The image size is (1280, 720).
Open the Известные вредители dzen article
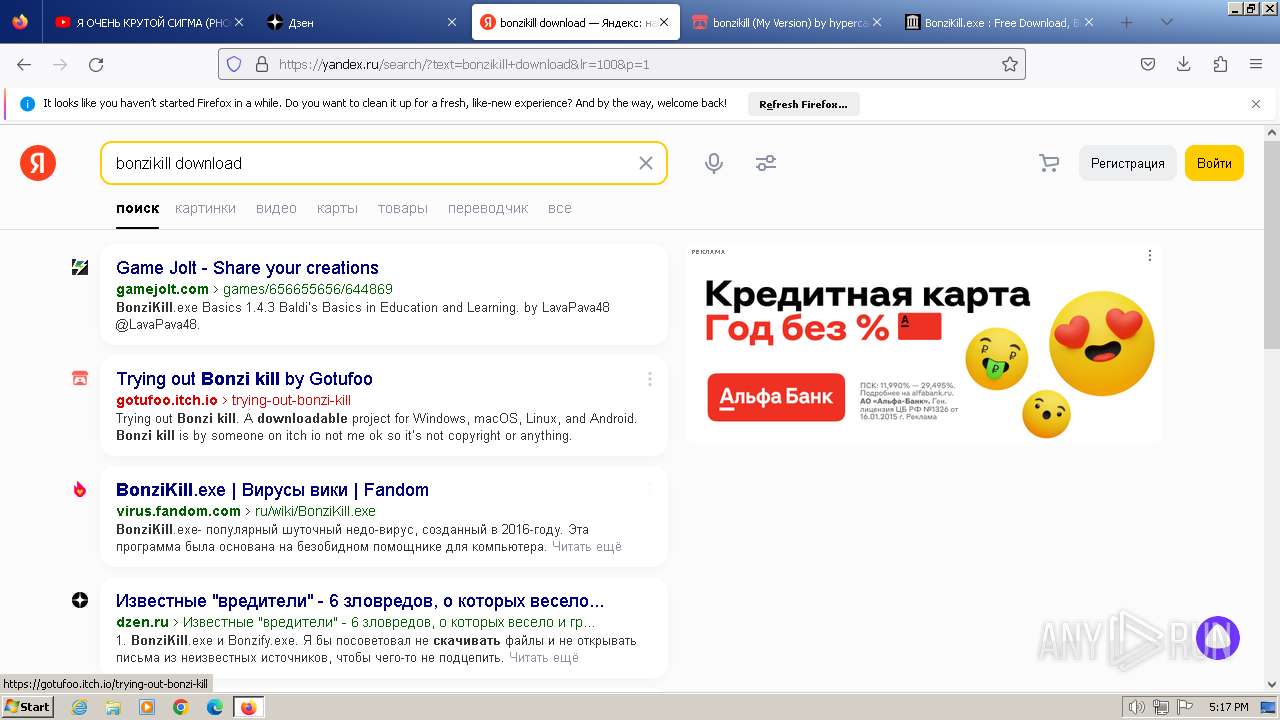(360, 601)
